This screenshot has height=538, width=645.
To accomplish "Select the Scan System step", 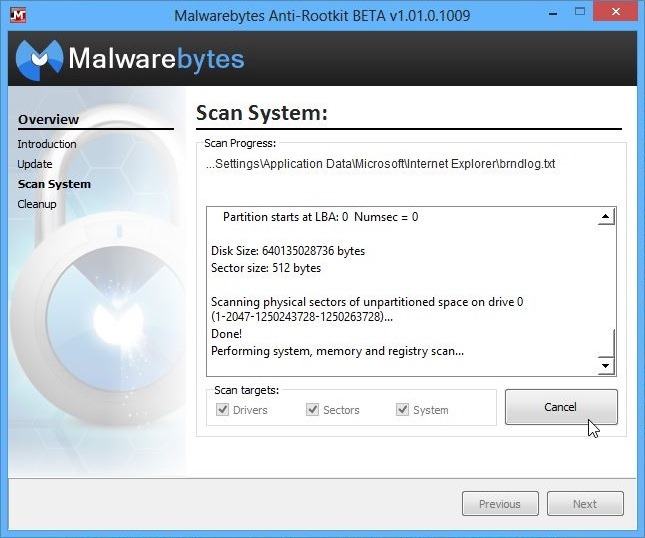I will [54, 184].
